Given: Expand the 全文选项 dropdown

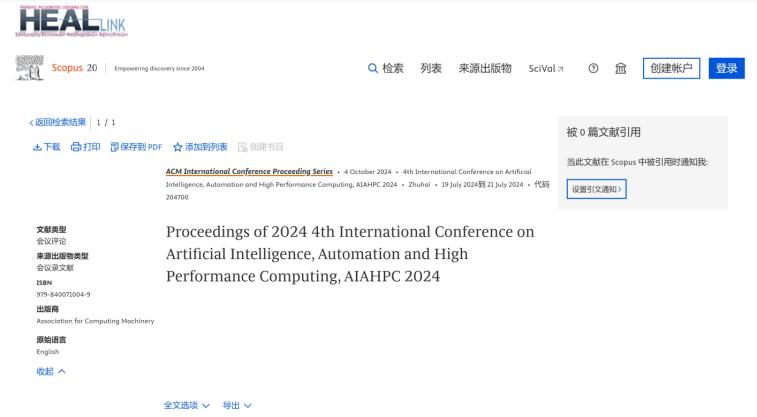Looking at the screenshot, I should click(x=187, y=405).
